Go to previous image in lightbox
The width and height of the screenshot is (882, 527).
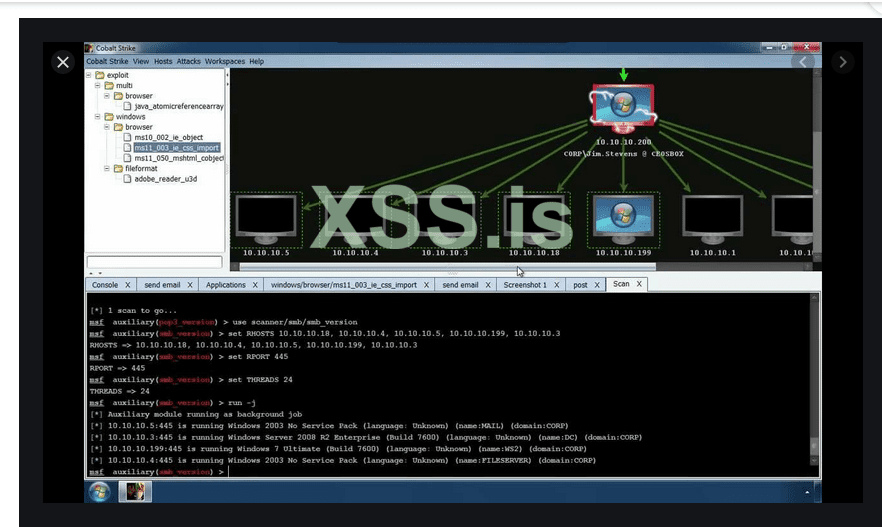pyautogui.click(x=803, y=62)
